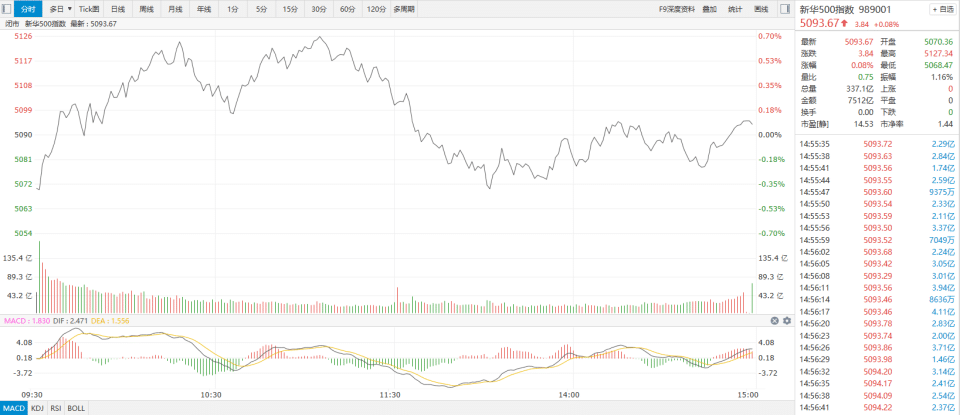Screen dimensions: 960x415
Task: Open the 多周期 multi-period view
Action: click(404, 9)
